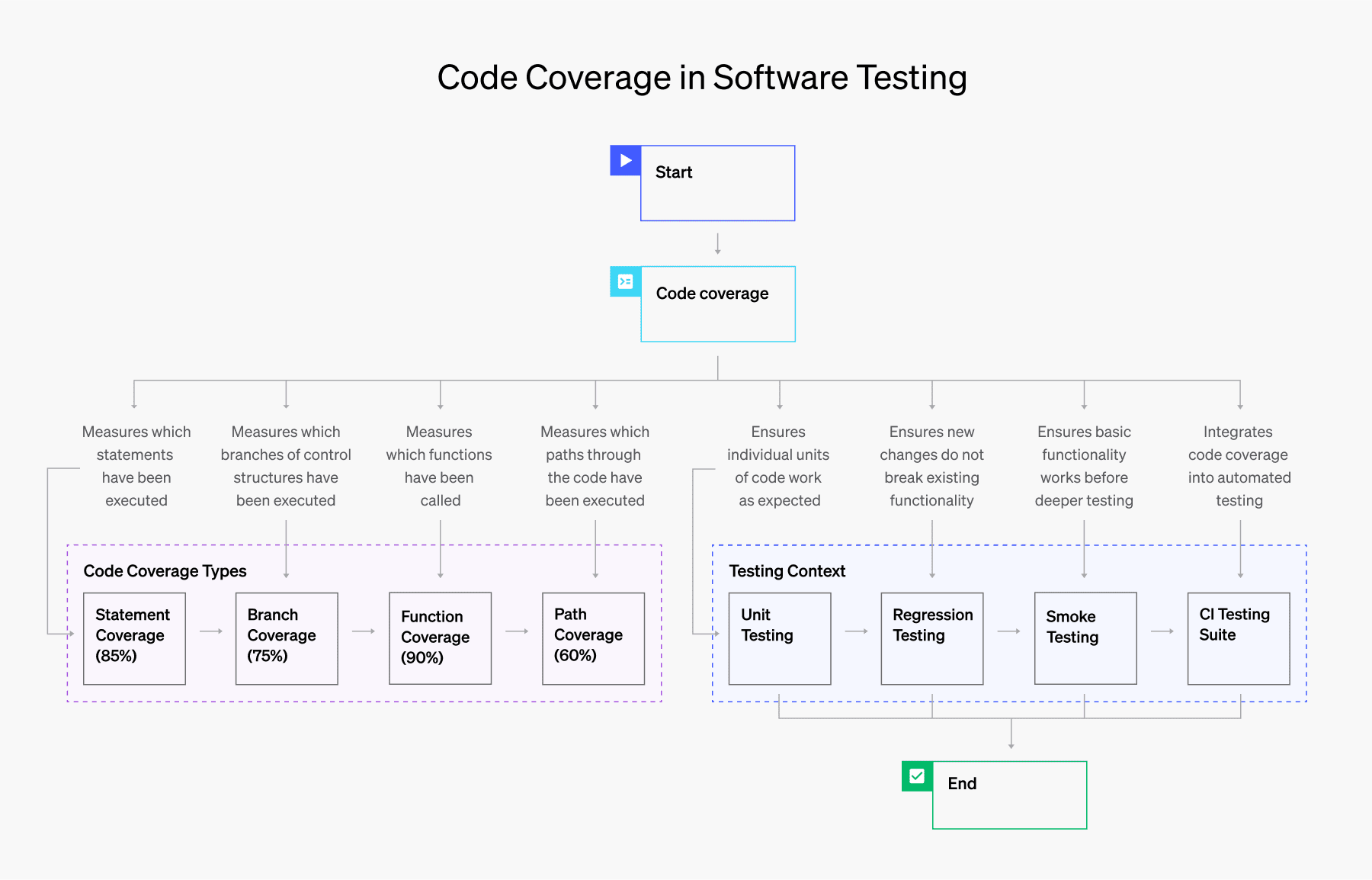Click the Code Coverage Types group label
The width and height of the screenshot is (1372, 880).
tap(165, 571)
